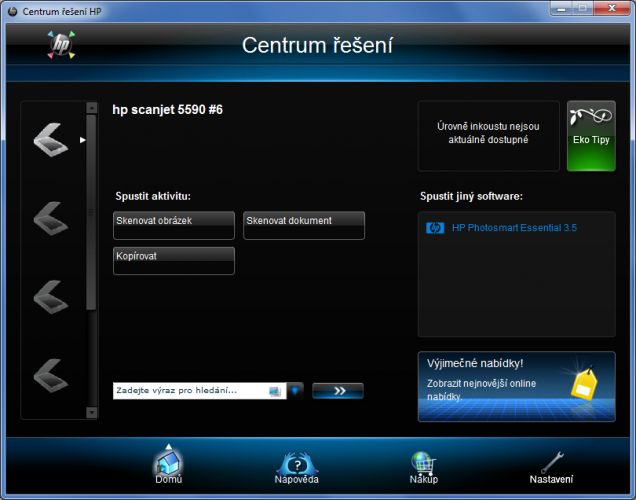Click the Domů home icon
This screenshot has height=500, width=636.
click(168, 465)
